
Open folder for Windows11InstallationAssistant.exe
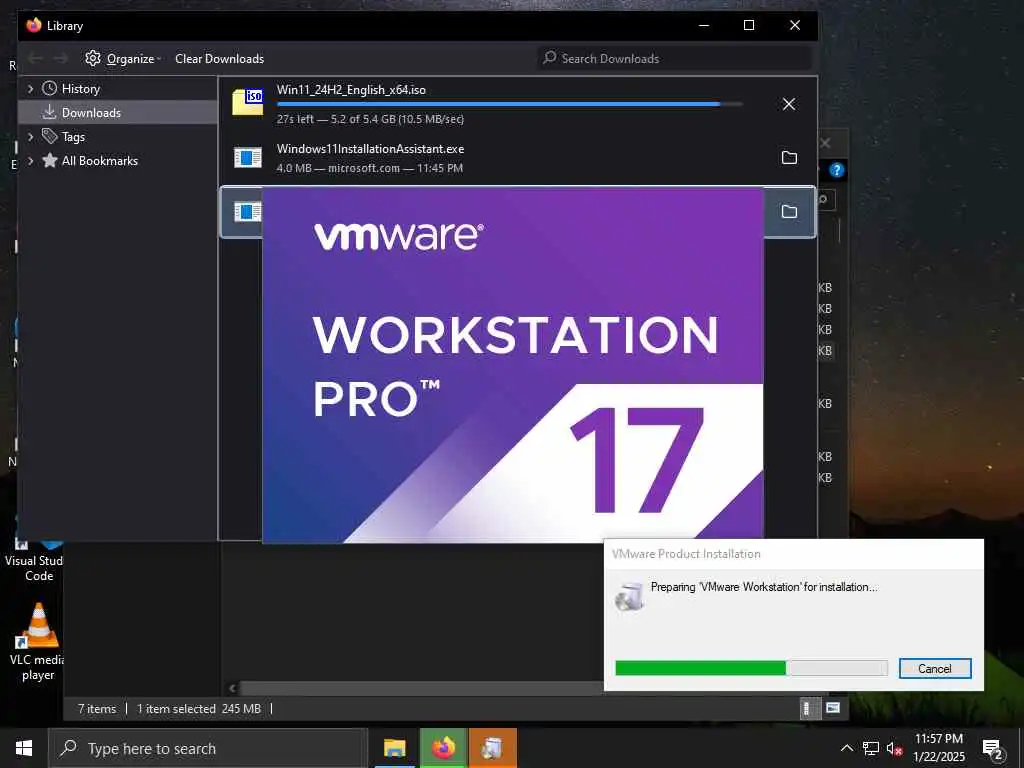pos(789,157)
